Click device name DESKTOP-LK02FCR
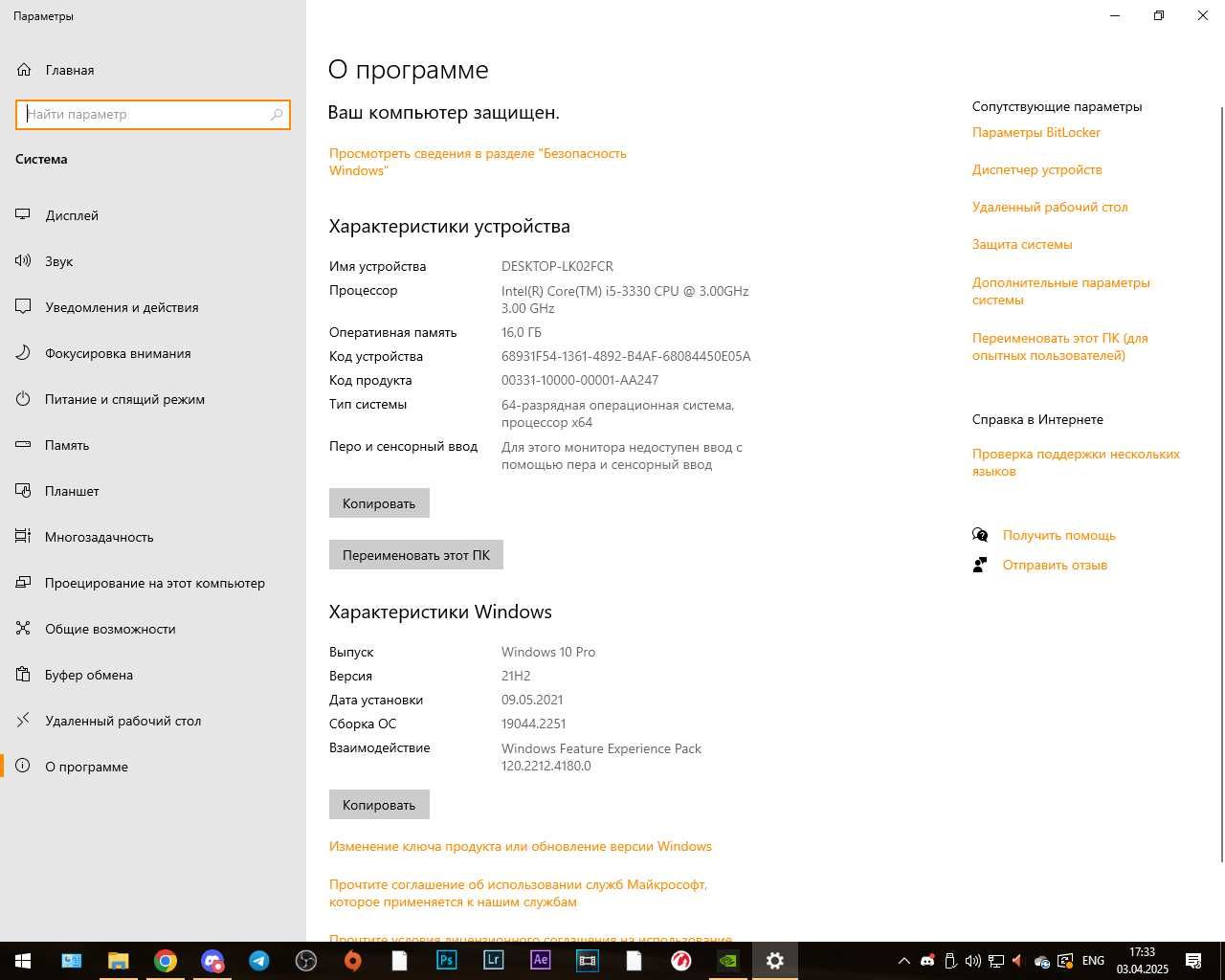The width and height of the screenshot is (1225, 980). (x=557, y=266)
